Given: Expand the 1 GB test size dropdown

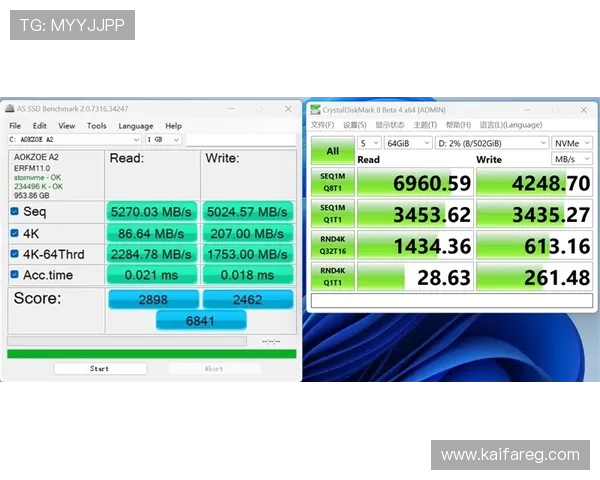Looking at the screenshot, I should tap(163, 140).
